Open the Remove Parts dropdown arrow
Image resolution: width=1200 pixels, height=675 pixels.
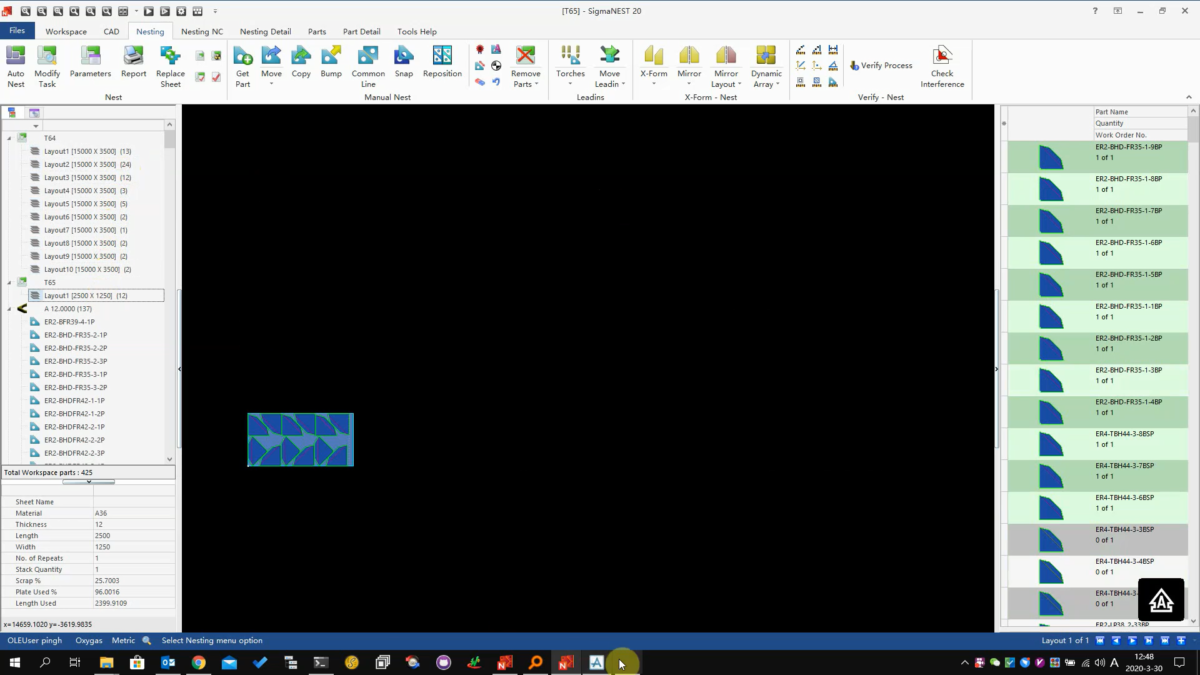[537, 84]
